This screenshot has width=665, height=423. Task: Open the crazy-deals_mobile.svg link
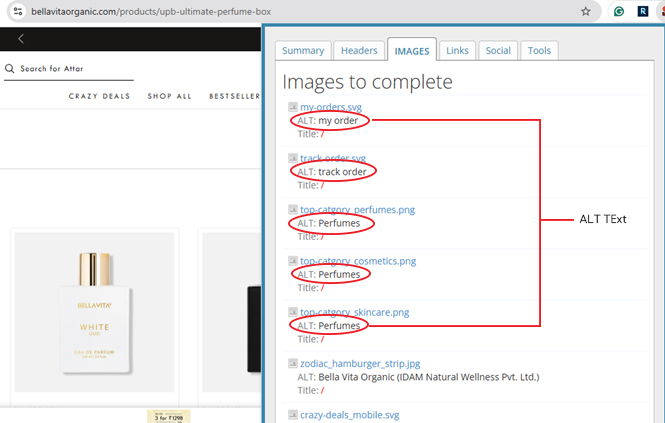point(349,415)
